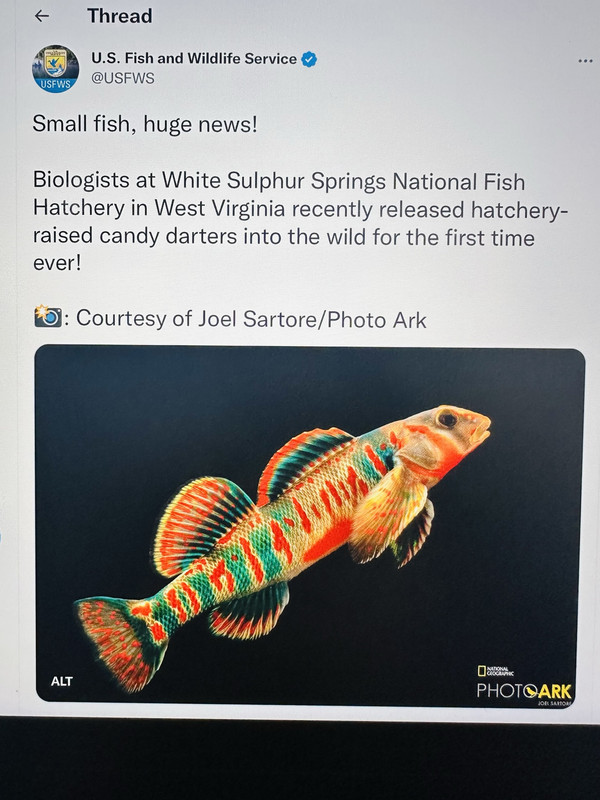Viewport: 600px width, 800px height.
Task: Click the @USFWS handle
Action: tap(122, 79)
